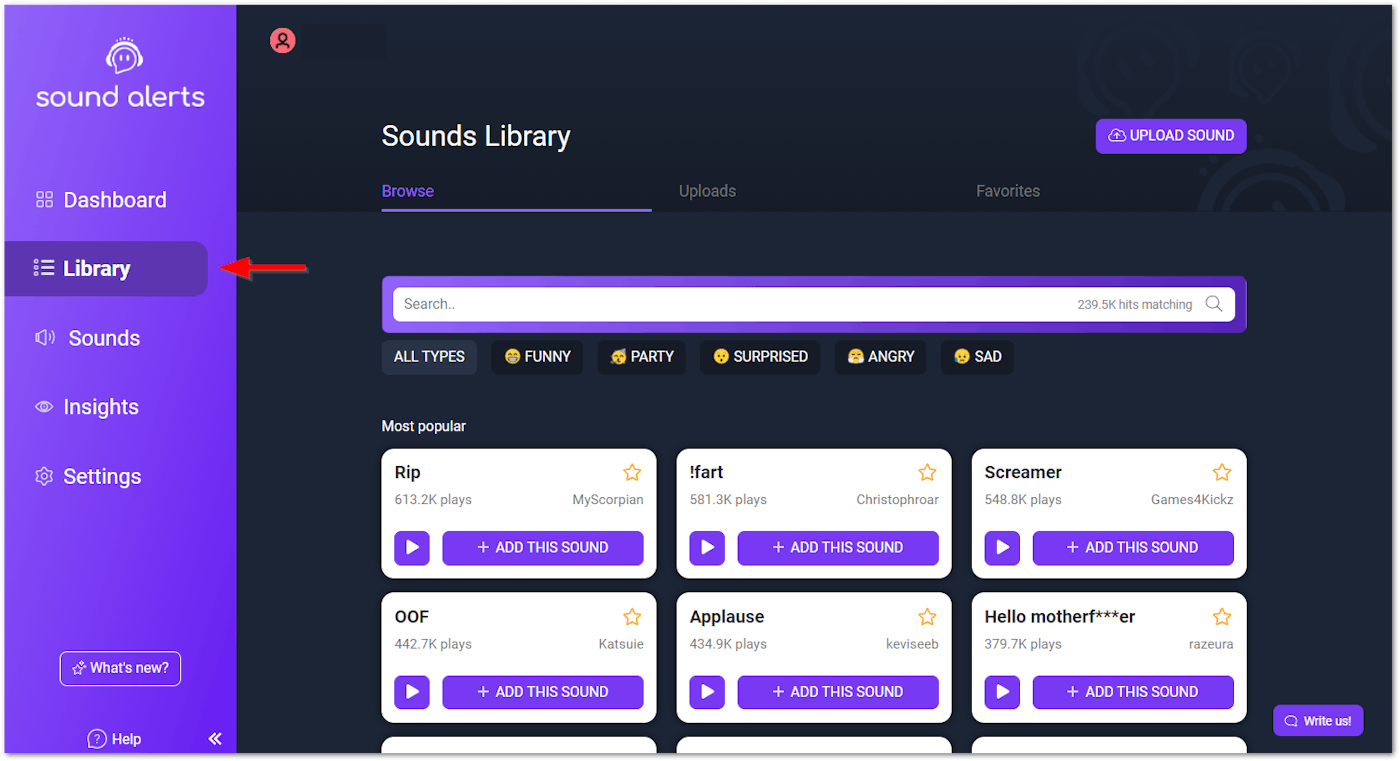Viewport: 1400px width, 761px height.
Task: Open Insights in the sidebar
Action: pyautogui.click(x=87, y=407)
